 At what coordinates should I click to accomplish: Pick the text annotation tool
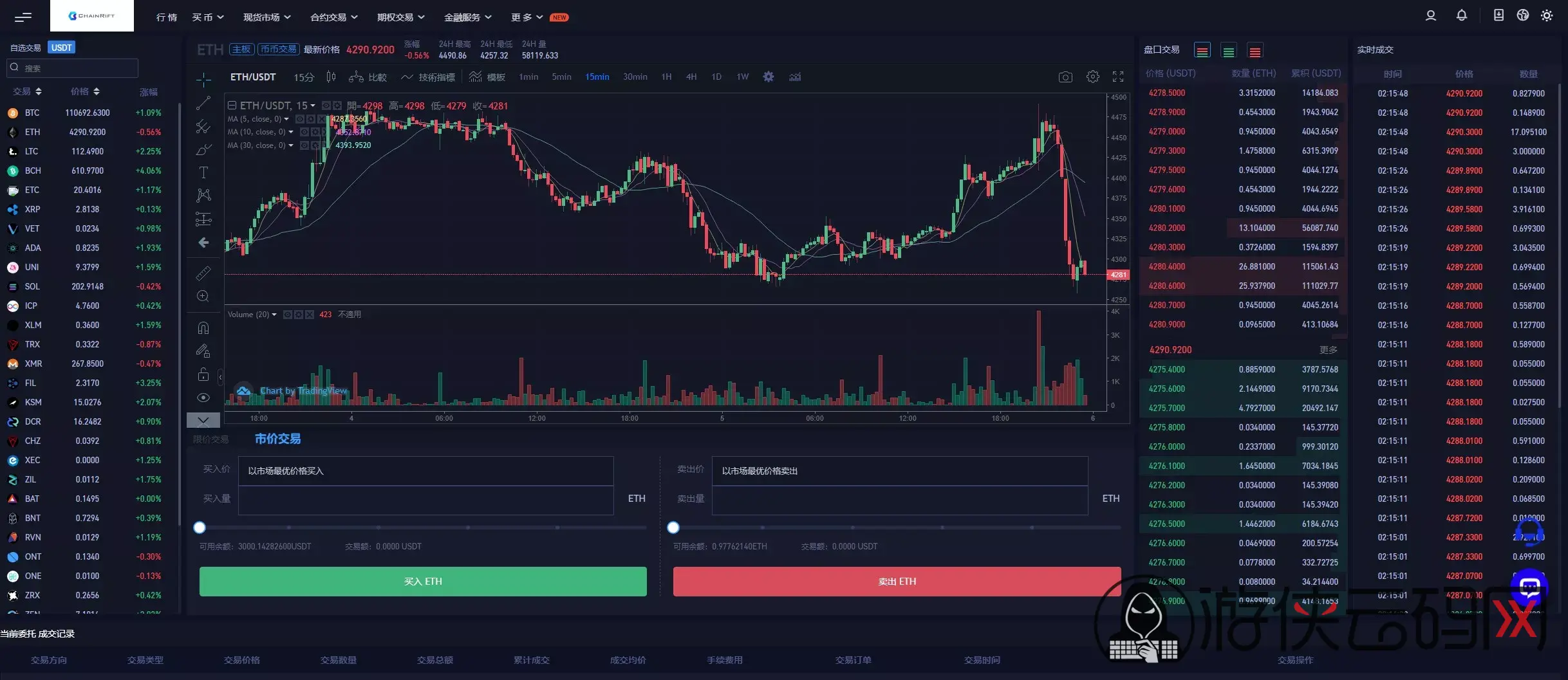tap(203, 172)
